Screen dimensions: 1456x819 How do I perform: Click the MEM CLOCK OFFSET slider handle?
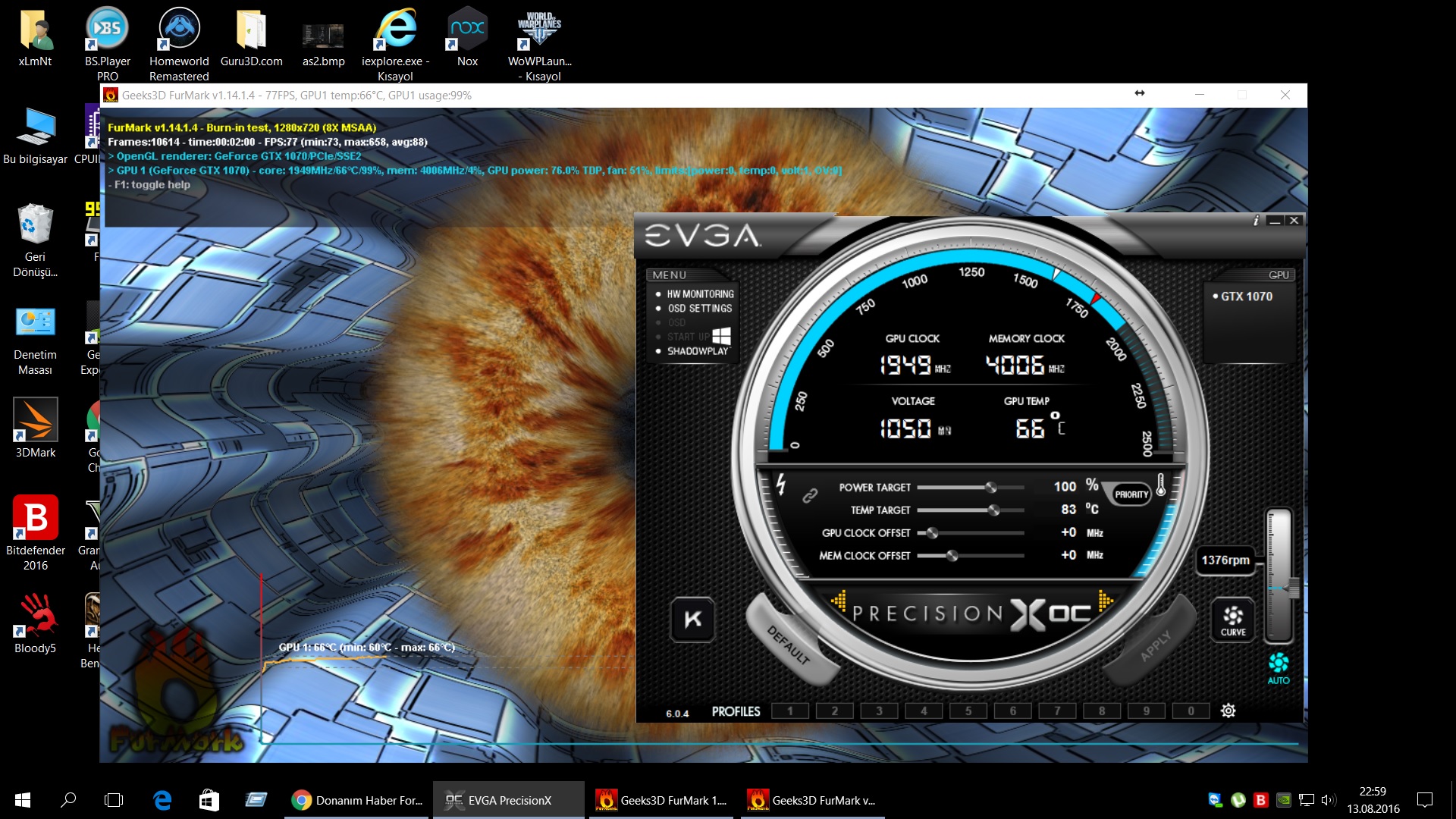coord(952,556)
